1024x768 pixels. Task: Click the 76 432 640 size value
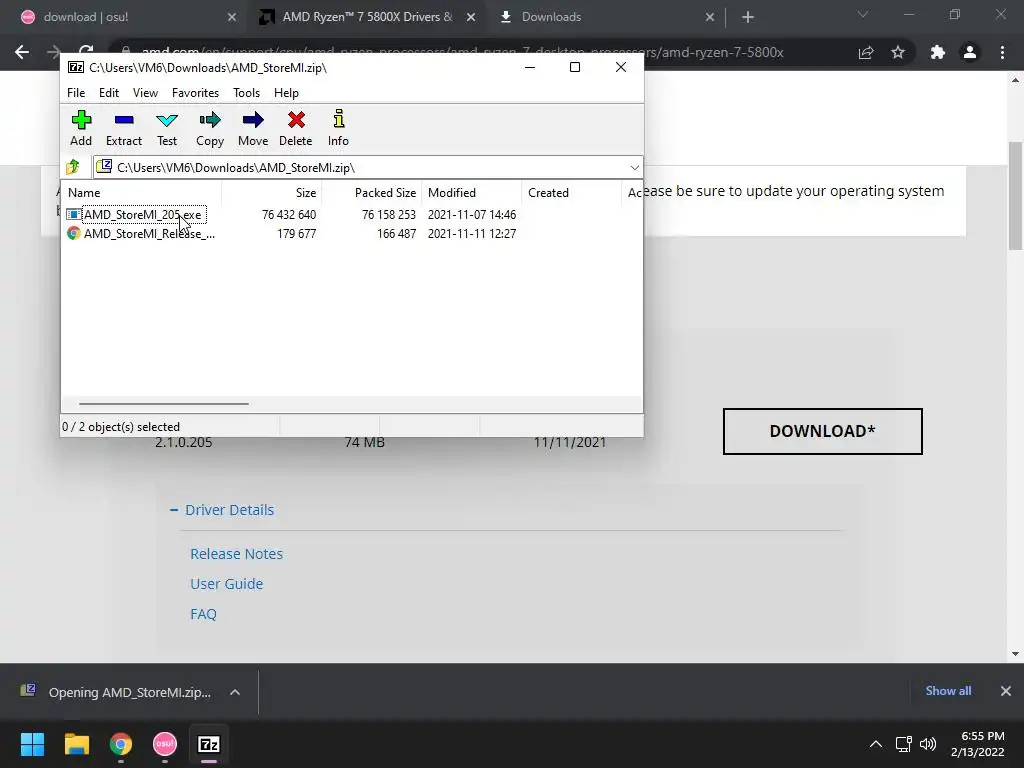click(x=289, y=215)
